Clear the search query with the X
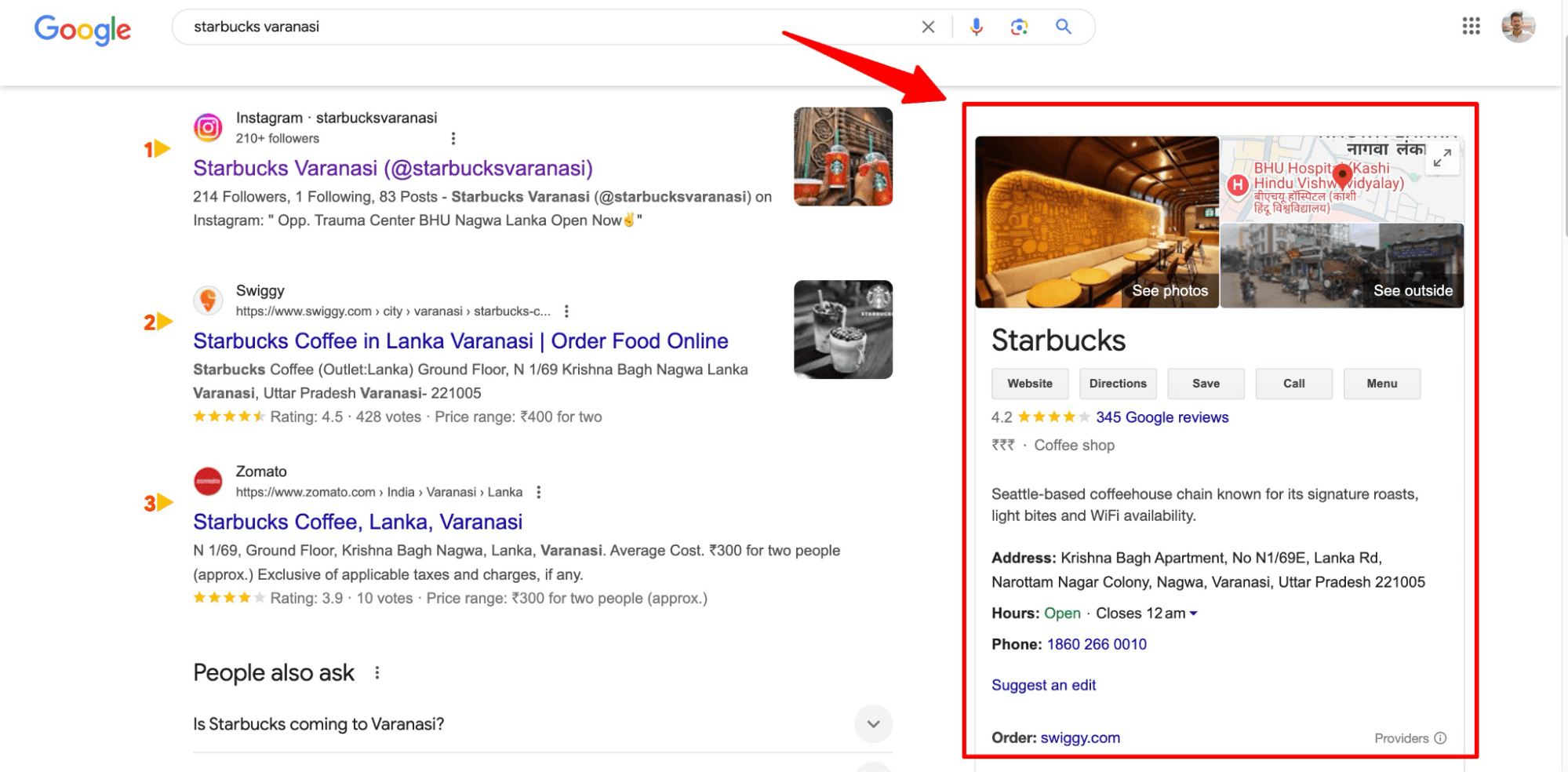This screenshot has width=1568, height=772. pyautogui.click(x=927, y=26)
